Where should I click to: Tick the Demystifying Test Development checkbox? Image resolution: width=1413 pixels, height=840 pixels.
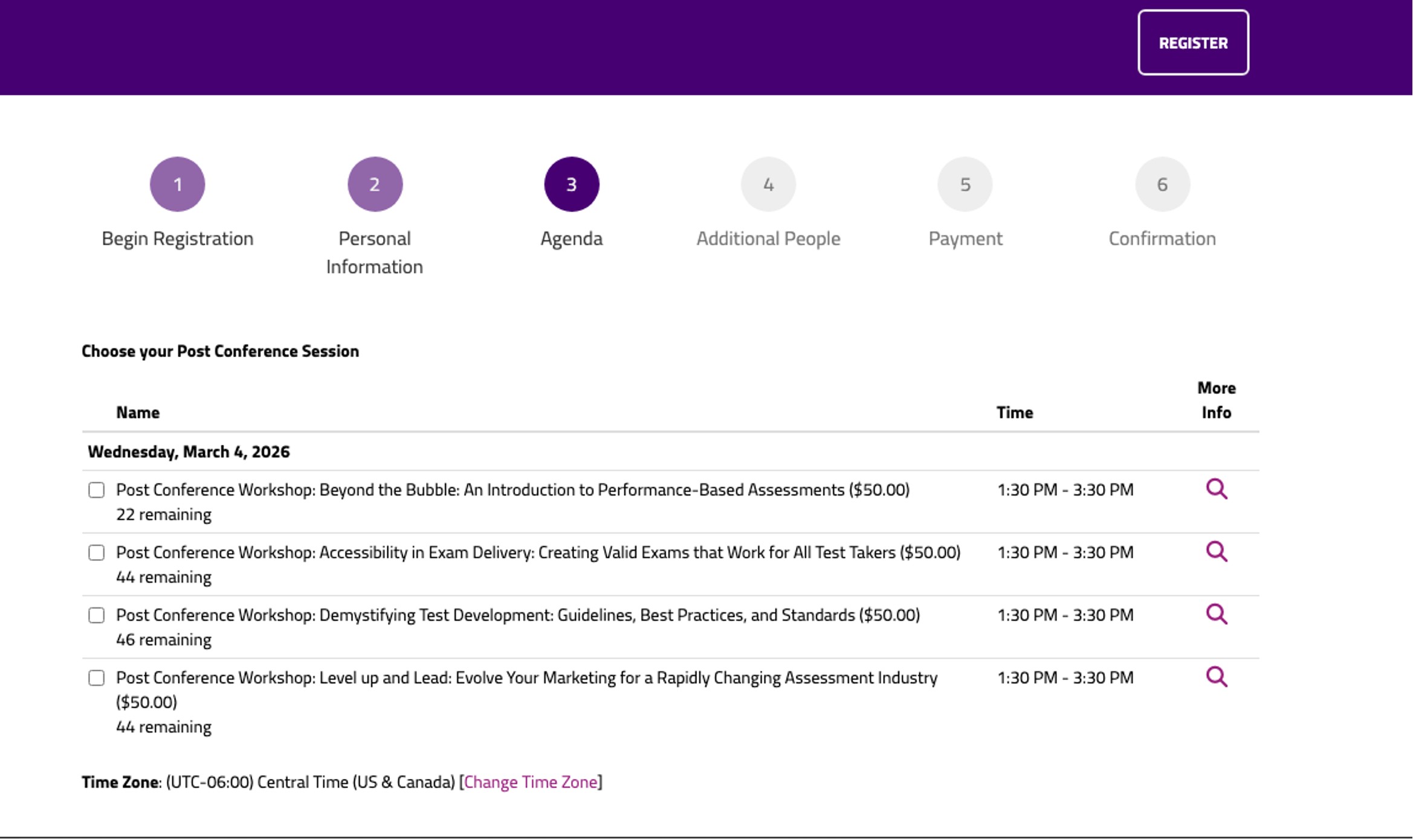pyautogui.click(x=97, y=615)
